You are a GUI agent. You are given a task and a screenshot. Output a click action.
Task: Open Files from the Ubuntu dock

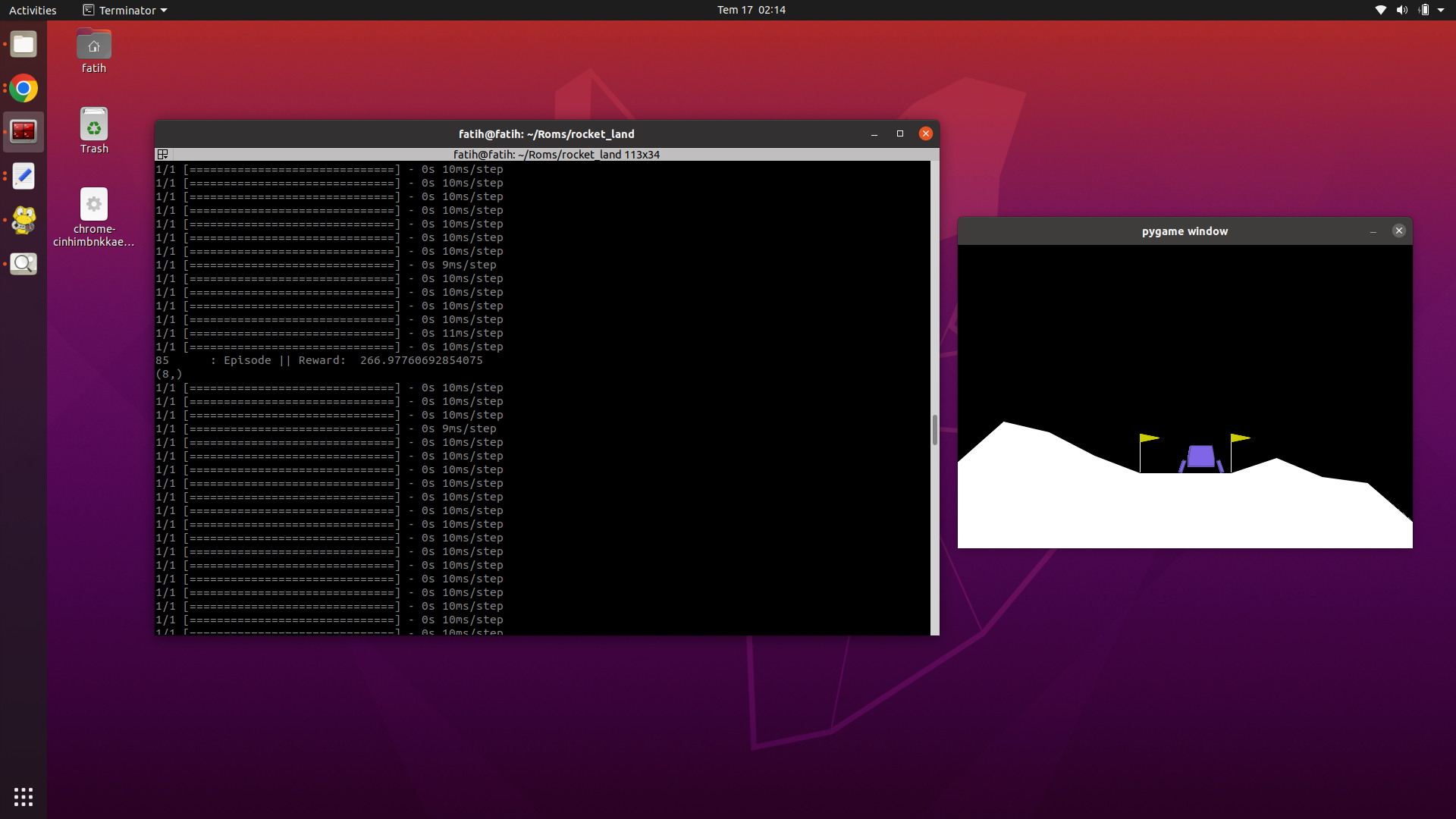point(24,45)
